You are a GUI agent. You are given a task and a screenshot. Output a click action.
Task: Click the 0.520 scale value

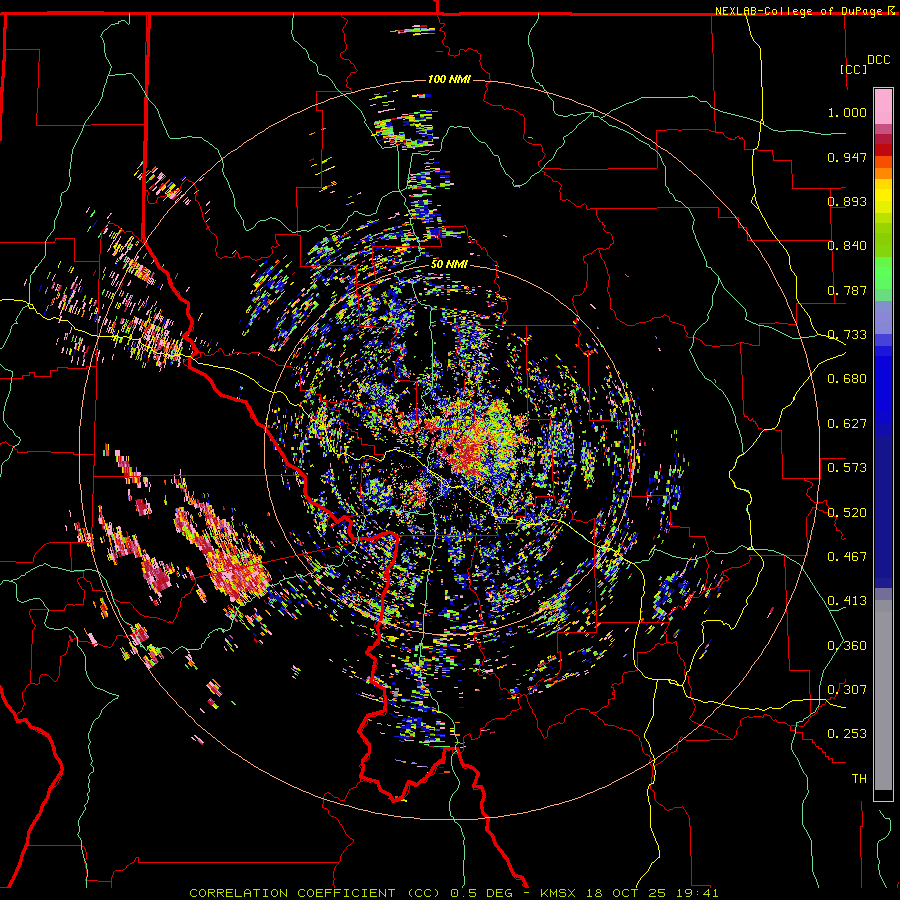[x=847, y=512]
